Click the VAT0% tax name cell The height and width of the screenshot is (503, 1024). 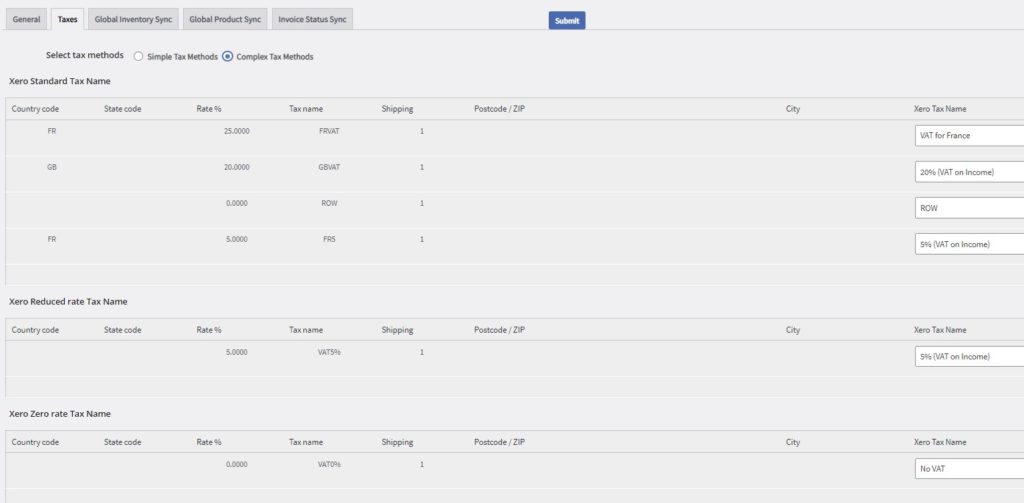coord(329,464)
